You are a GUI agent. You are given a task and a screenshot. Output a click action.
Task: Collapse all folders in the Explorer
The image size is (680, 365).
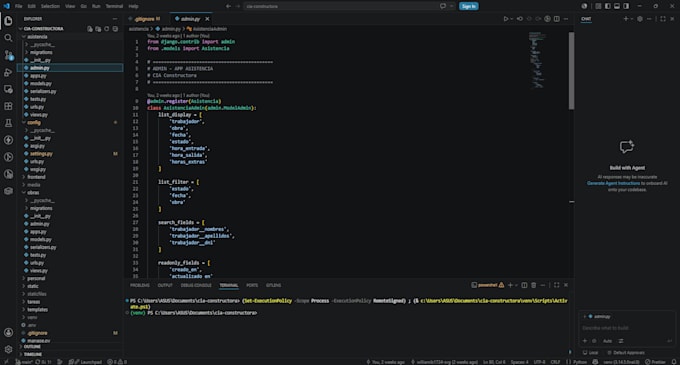[x=115, y=29]
